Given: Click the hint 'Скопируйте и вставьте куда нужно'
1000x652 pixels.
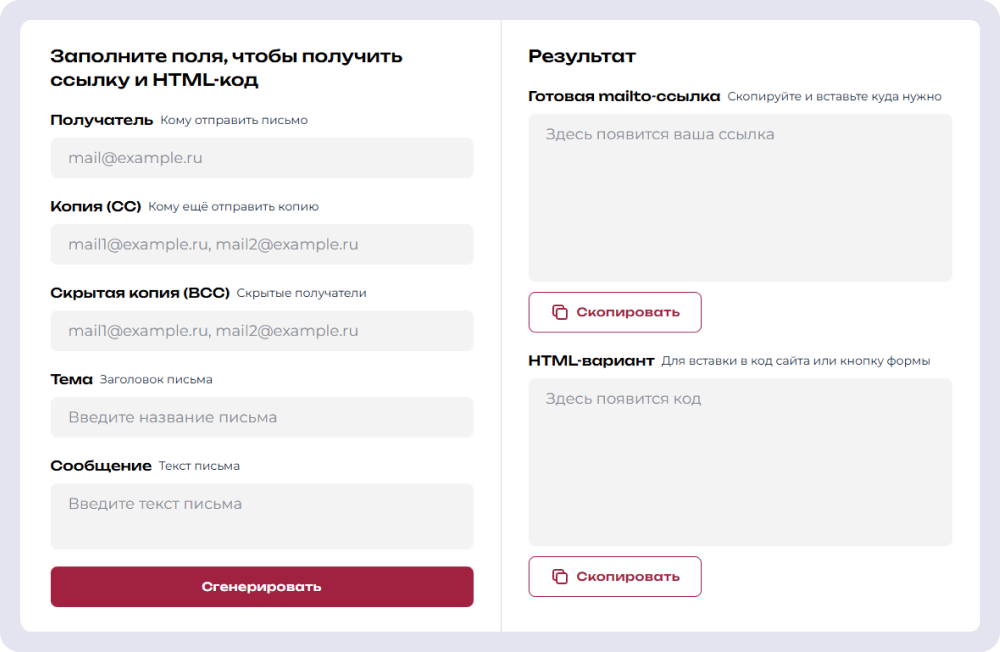Looking at the screenshot, I should pos(834,97).
